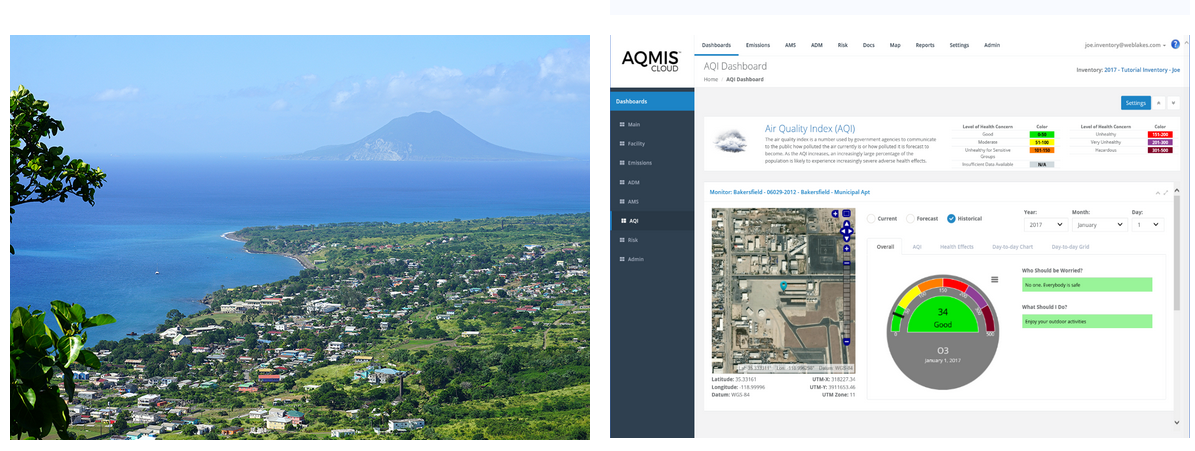The image size is (1195, 451).
Task: Open the Risk item in sidebar
Action: coord(633,240)
